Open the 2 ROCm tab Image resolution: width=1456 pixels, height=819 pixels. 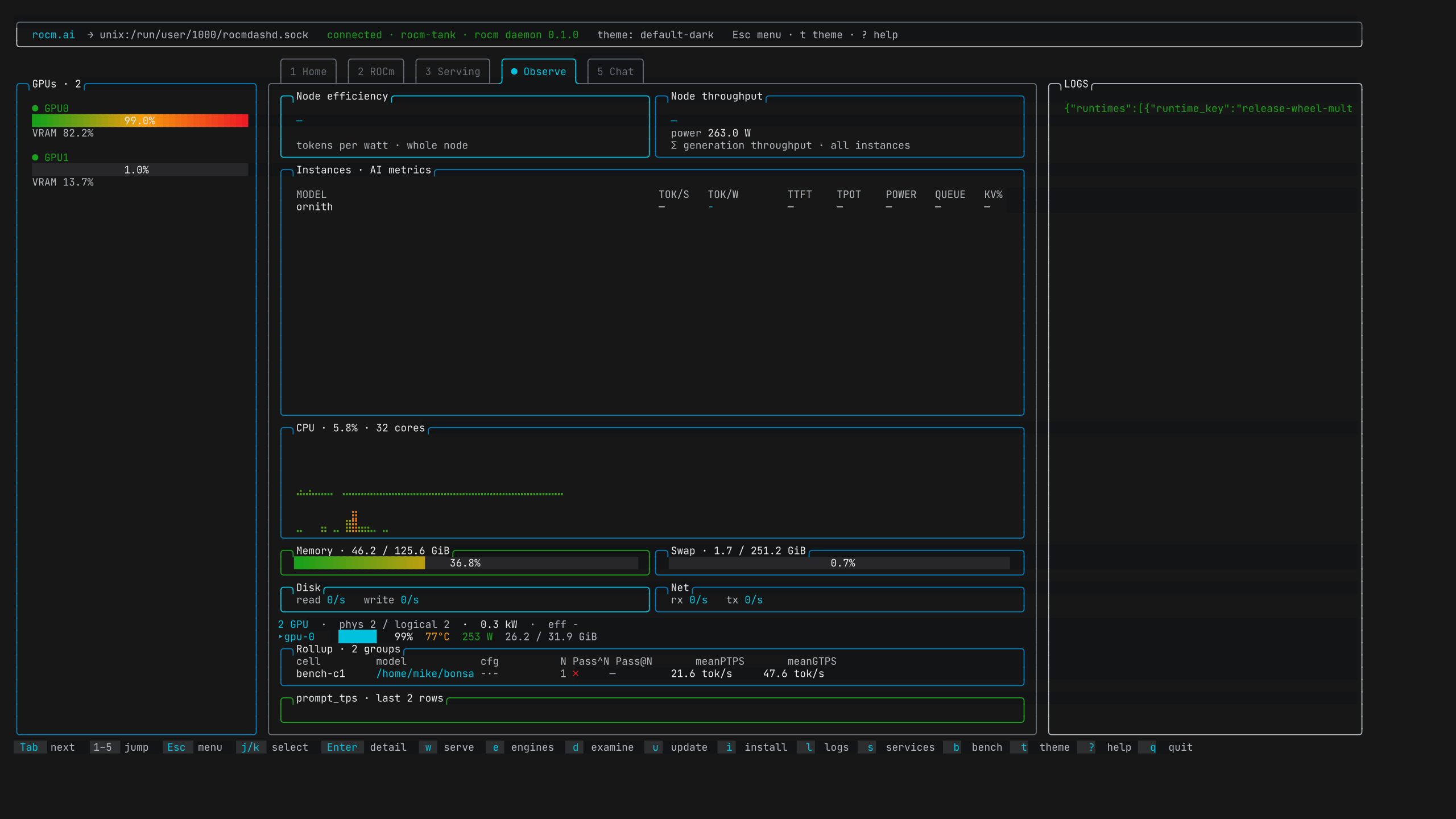pos(376,72)
